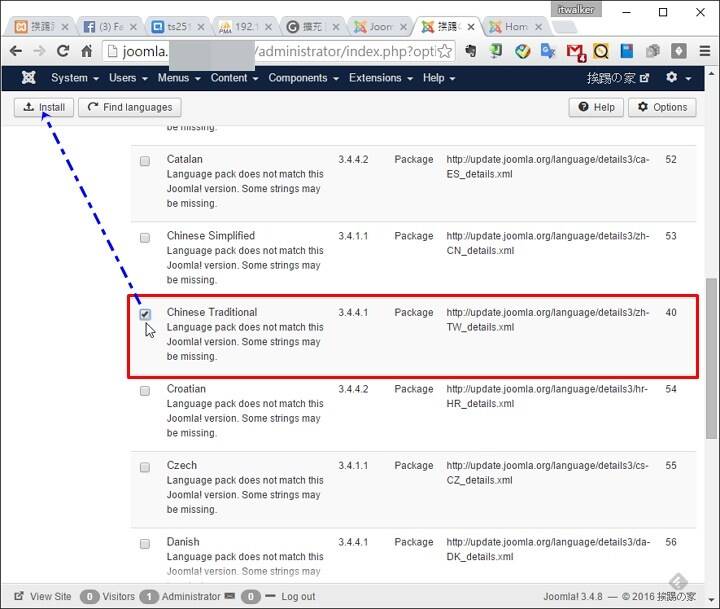The height and width of the screenshot is (609, 720).
Task: Click the scrollbar down arrow
Action: click(712, 599)
